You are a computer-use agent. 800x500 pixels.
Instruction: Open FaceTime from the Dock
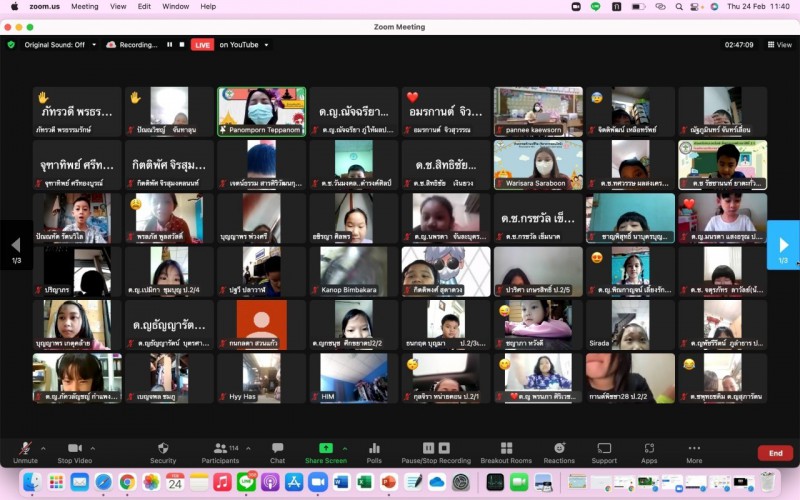(x=519, y=482)
